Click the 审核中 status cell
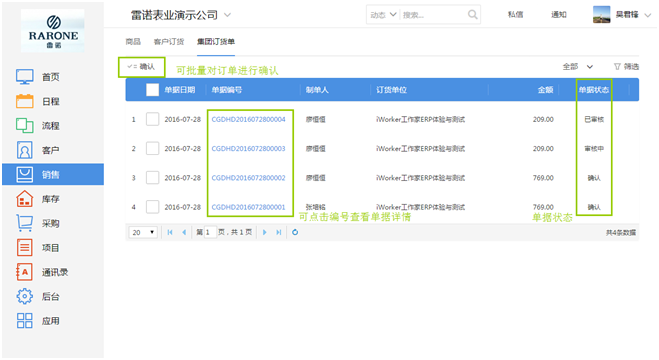The image size is (659, 360). (594, 149)
